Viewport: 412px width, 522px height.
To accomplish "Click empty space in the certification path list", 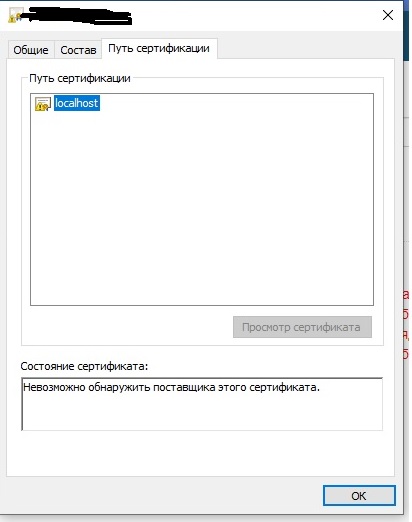I will tap(202, 207).
